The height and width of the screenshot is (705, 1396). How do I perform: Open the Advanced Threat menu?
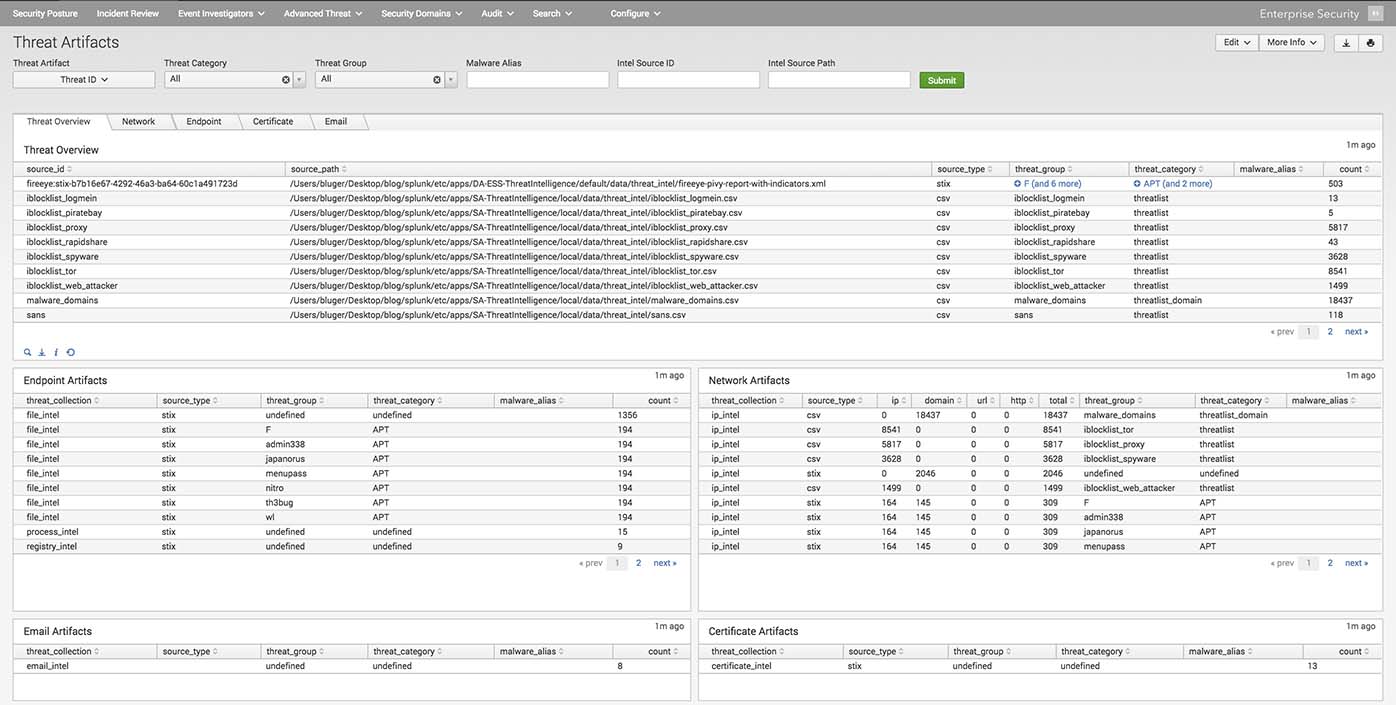pos(323,14)
